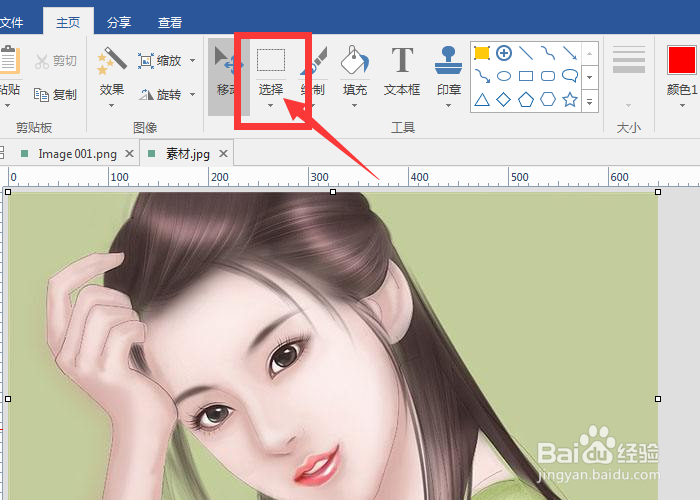Viewport: 700px width, 500px height.
Task: Open the 缩放 dropdown arrow
Action: pyautogui.click(x=192, y=61)
